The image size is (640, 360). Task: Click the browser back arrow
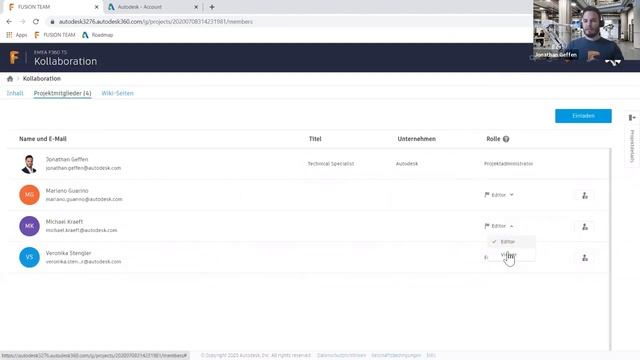click(x=9, y=22)
